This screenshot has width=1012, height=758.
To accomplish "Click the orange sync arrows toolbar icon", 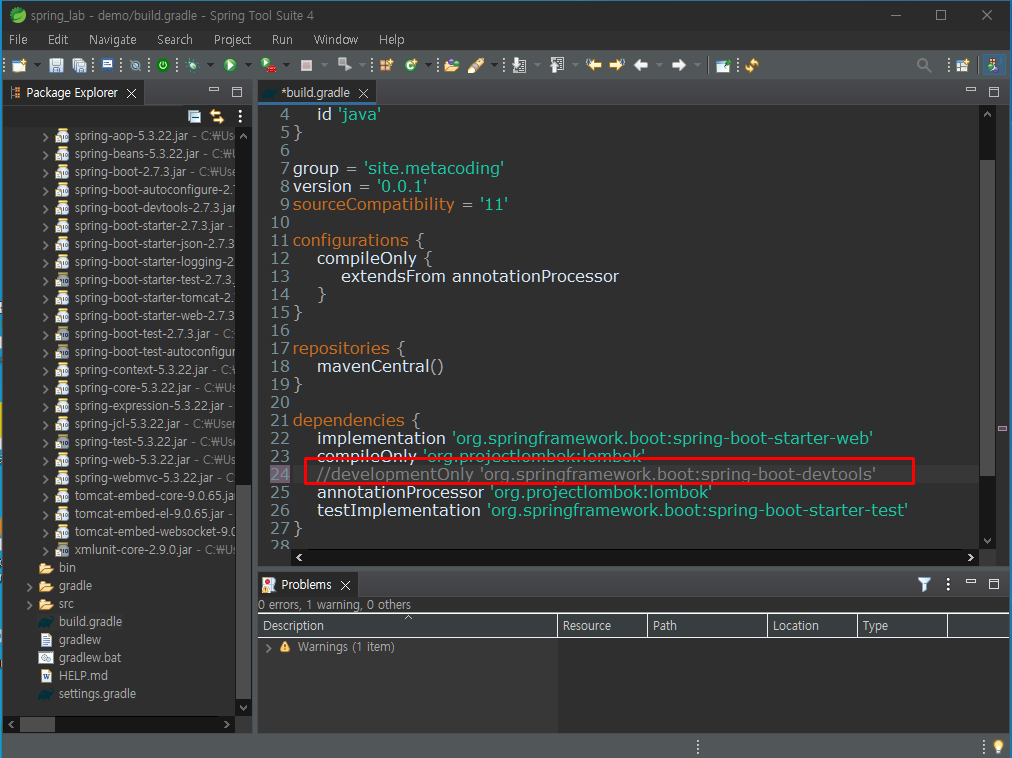I will point(752,65).
